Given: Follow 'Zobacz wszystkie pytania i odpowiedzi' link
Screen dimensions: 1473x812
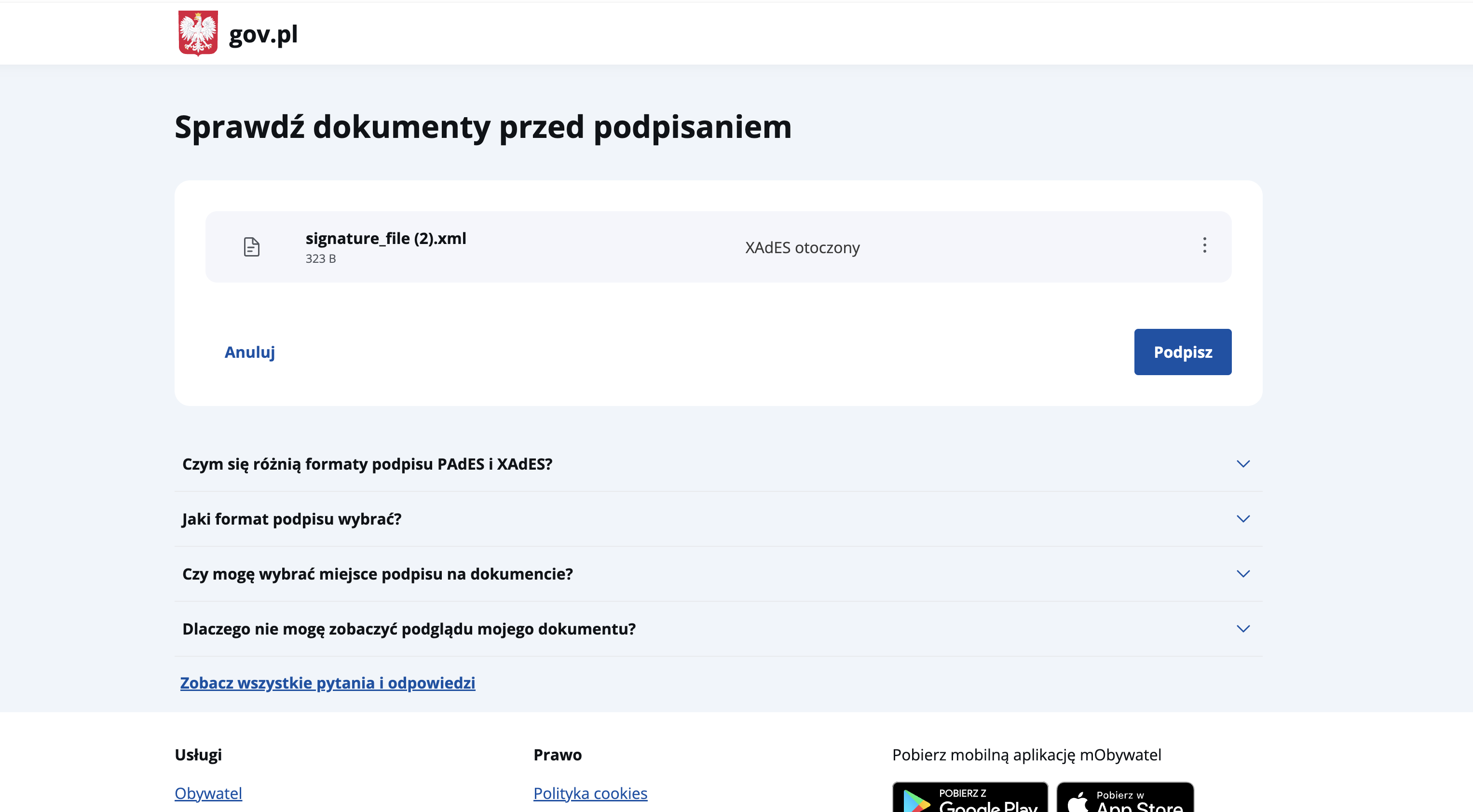Looking at the screenshot, I should 327,683.
